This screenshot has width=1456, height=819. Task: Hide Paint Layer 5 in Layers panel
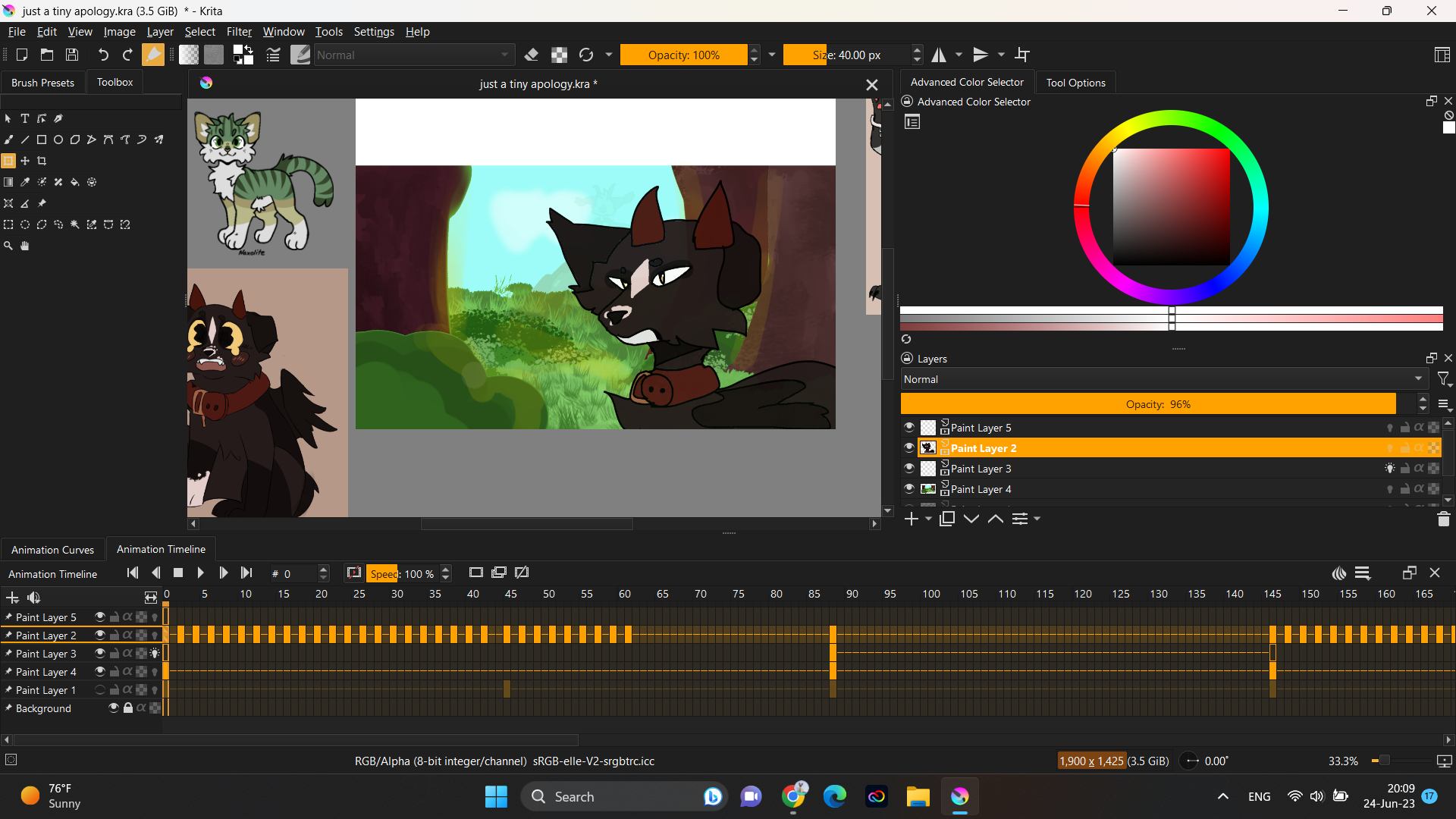click(x=909, y=428)
